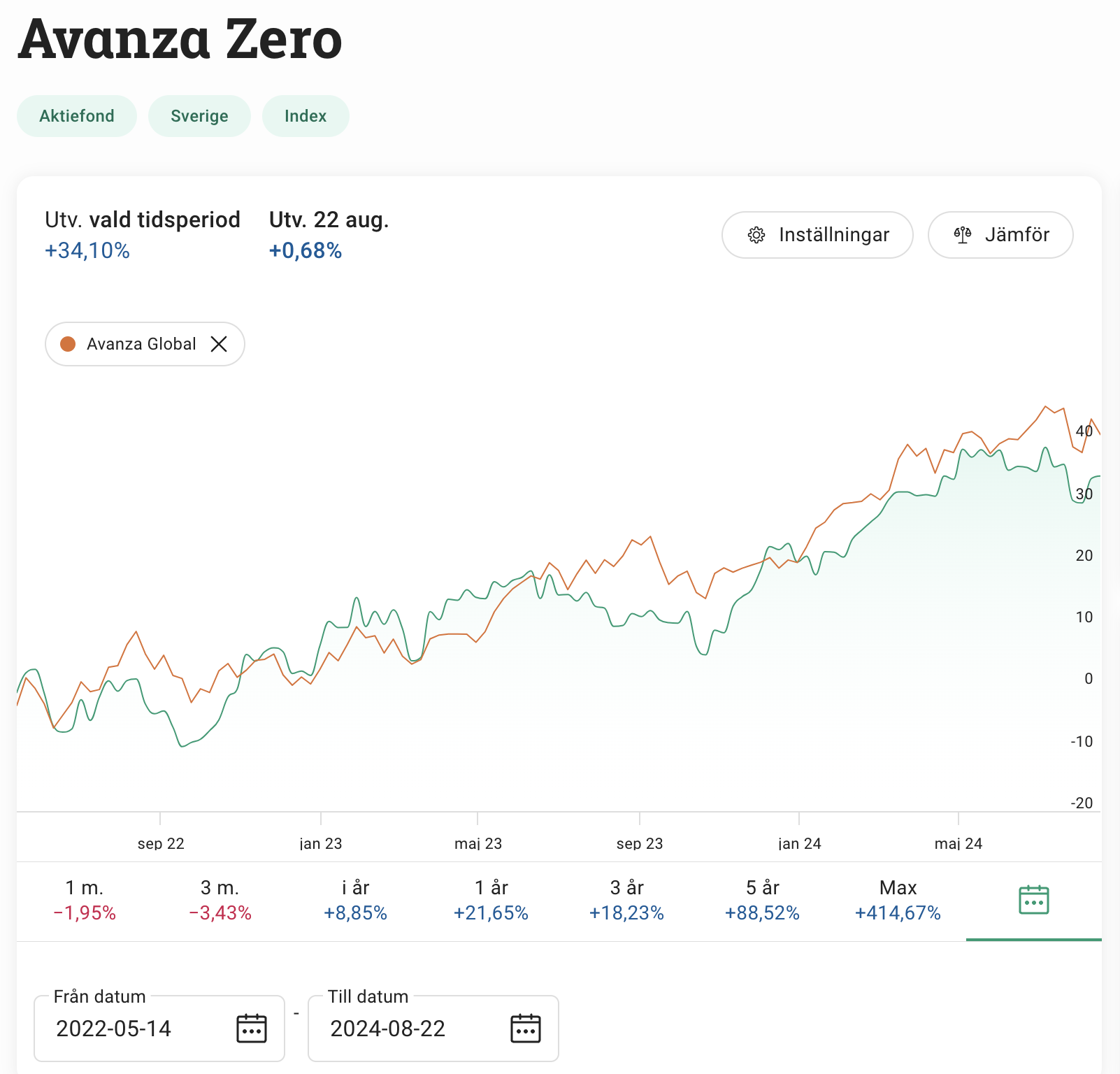Select the 5 år time period
The height and width of the screenshot is (1074, 1120).
pos(762,900)
